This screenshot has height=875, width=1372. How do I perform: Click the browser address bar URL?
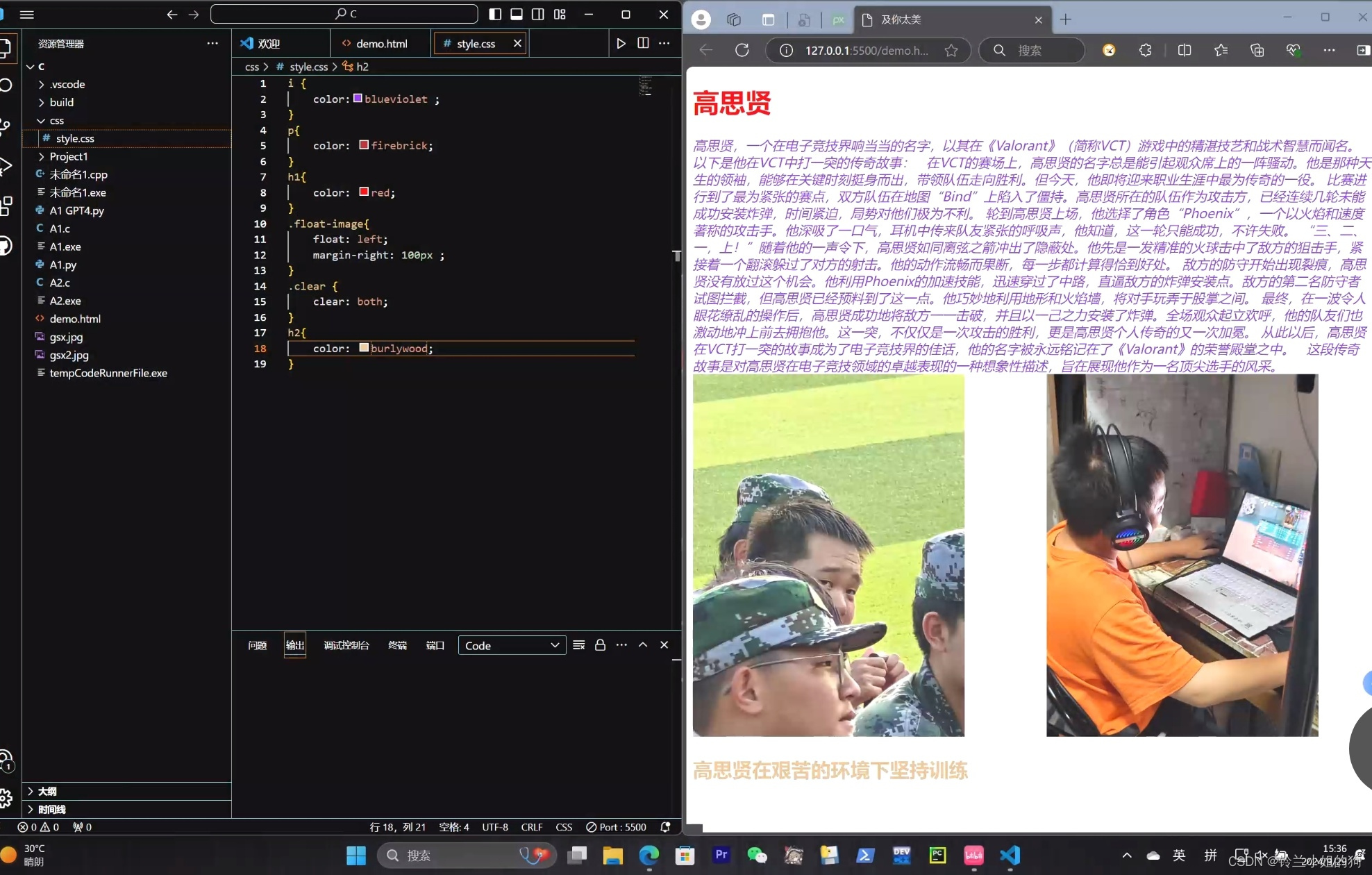click(x=866, y=50)
